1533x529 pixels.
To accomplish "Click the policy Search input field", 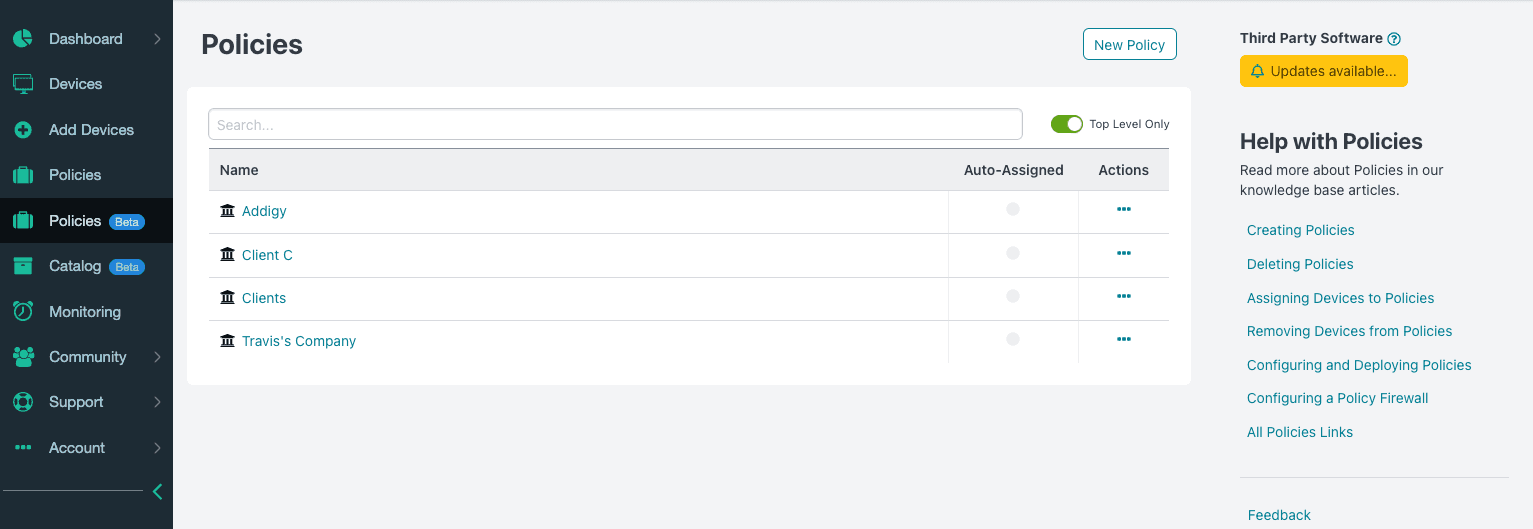I will [x=614, y=125].
